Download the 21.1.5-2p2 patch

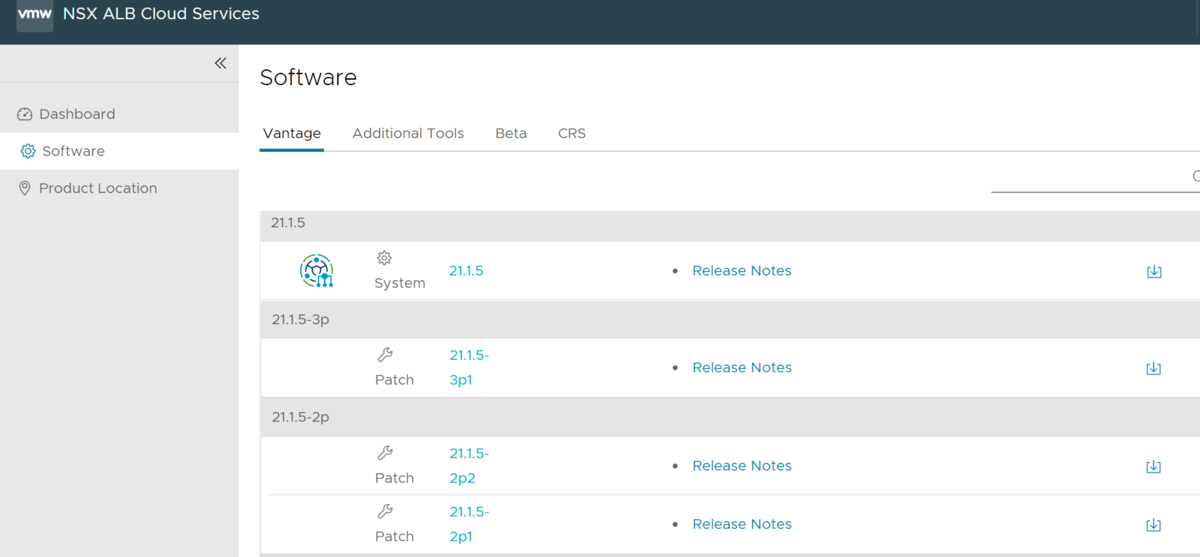pos(1154,466)
